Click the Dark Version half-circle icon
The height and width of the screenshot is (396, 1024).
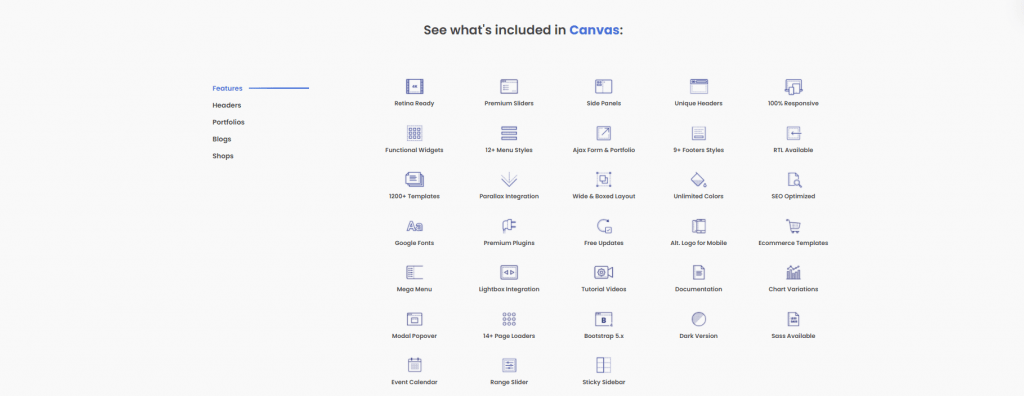pyautogui.click(x=699, y=319)
